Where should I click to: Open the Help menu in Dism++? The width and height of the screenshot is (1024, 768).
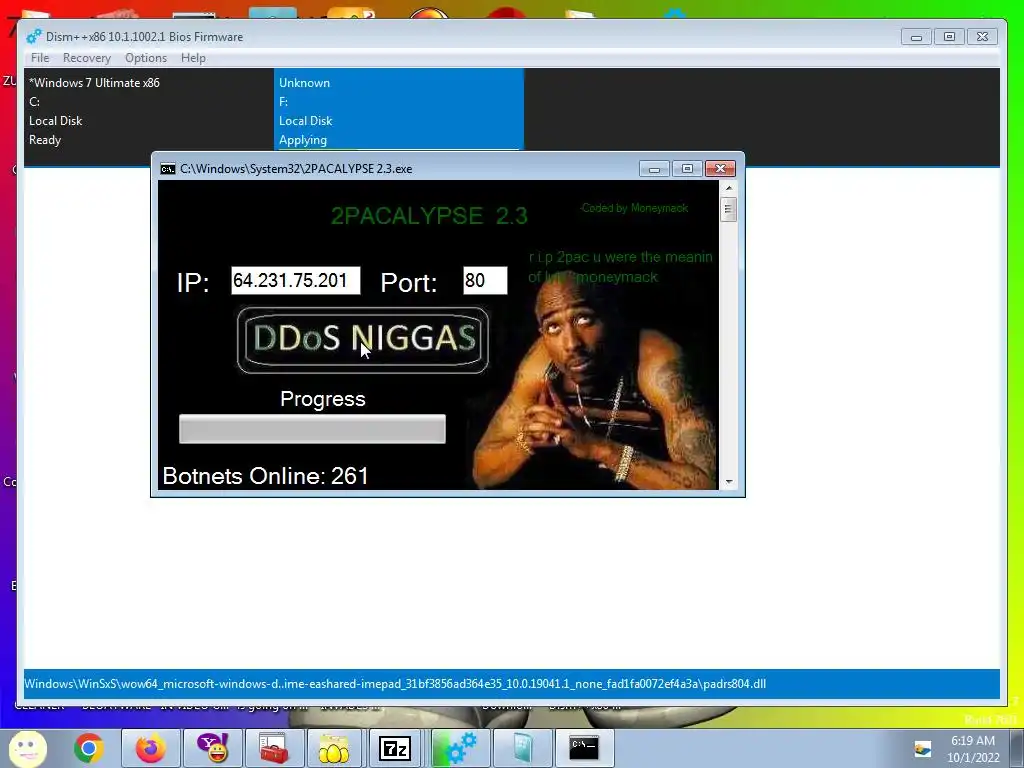(x=193, y=57)
